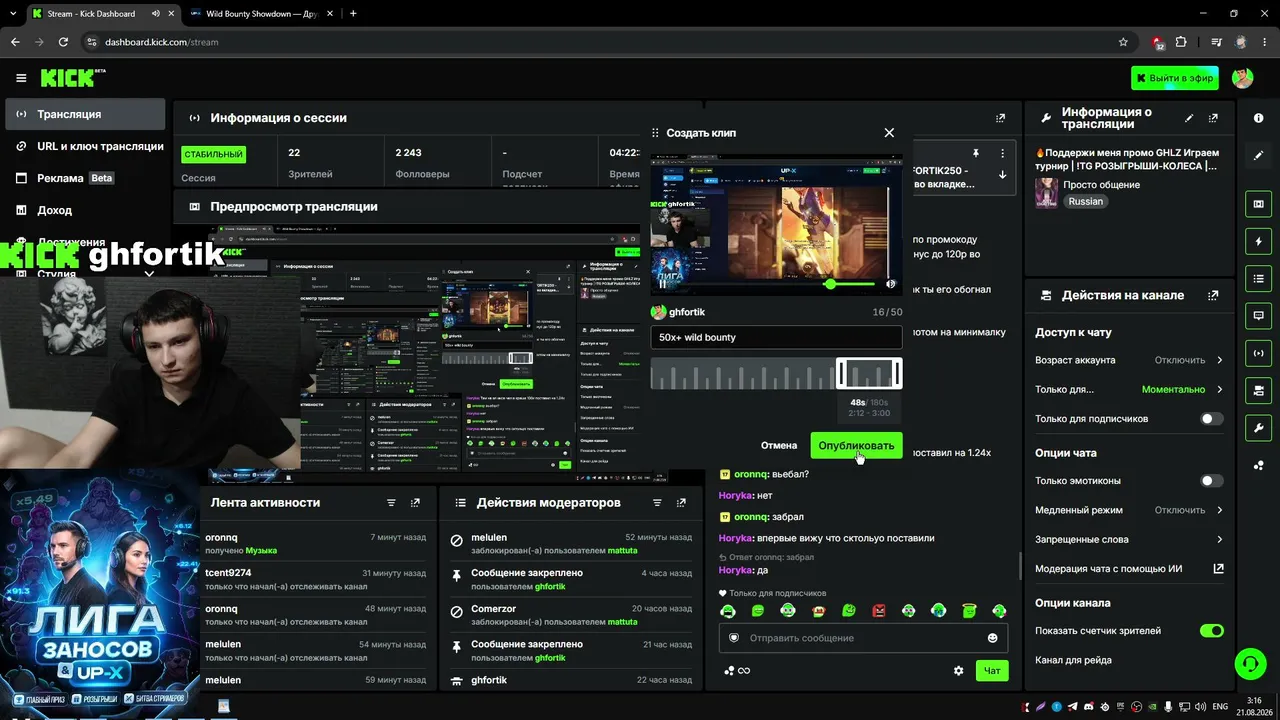
Task: Open chat settings gear icon
Action: [x=958, y=671]
